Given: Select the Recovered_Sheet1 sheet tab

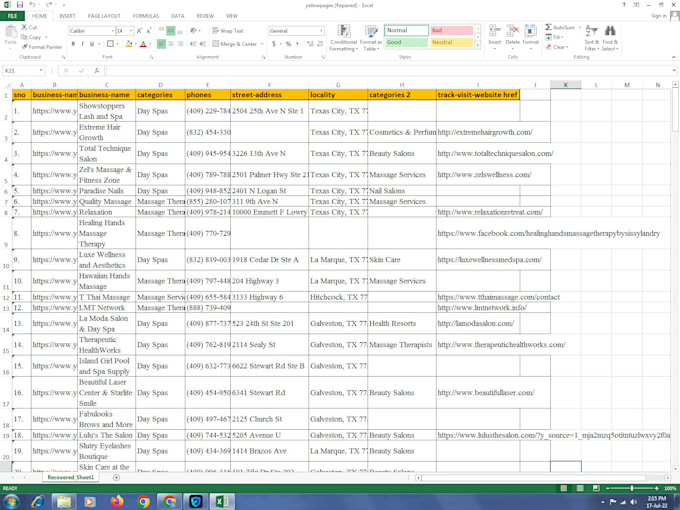Looking at the screenshot, I should pos(71,477).
